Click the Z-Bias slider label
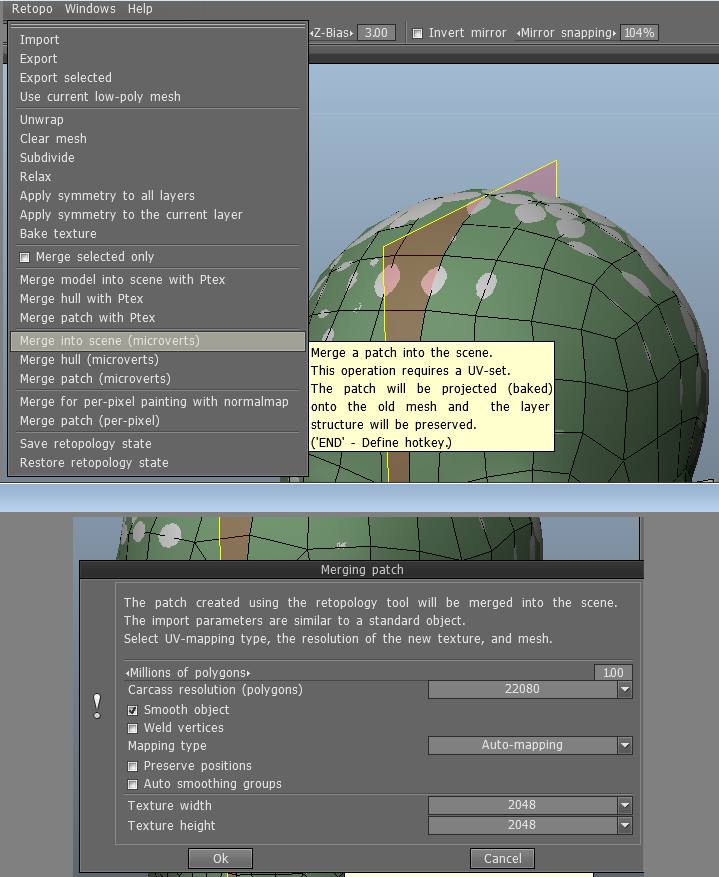 [332, 33]
